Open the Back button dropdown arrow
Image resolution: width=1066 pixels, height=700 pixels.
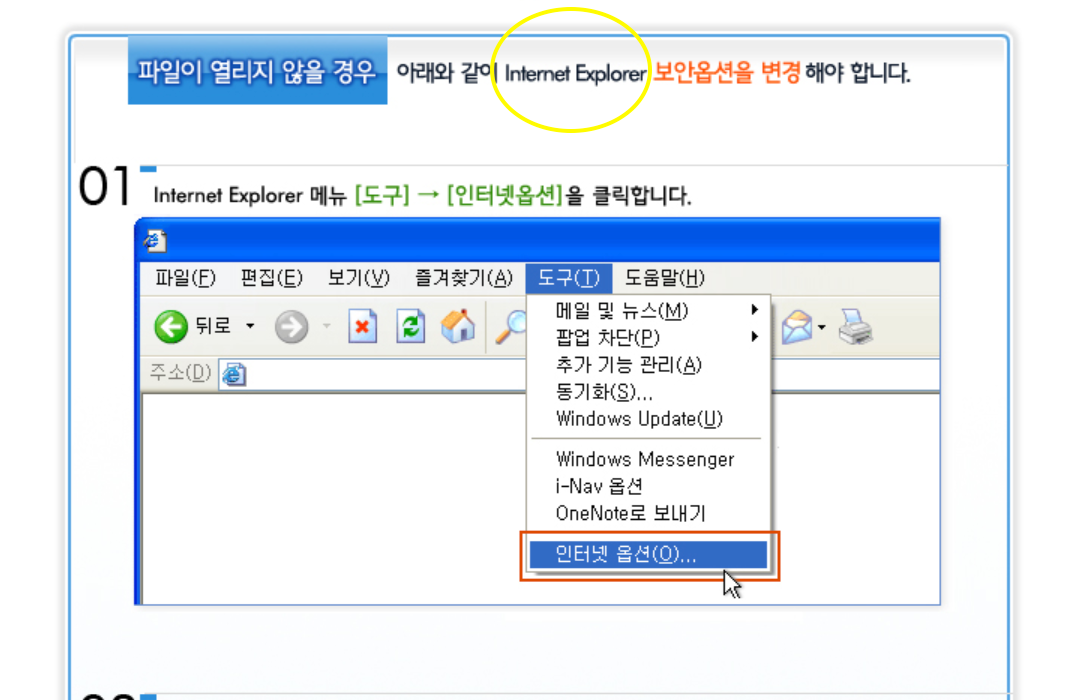click(x=250, y=325)
